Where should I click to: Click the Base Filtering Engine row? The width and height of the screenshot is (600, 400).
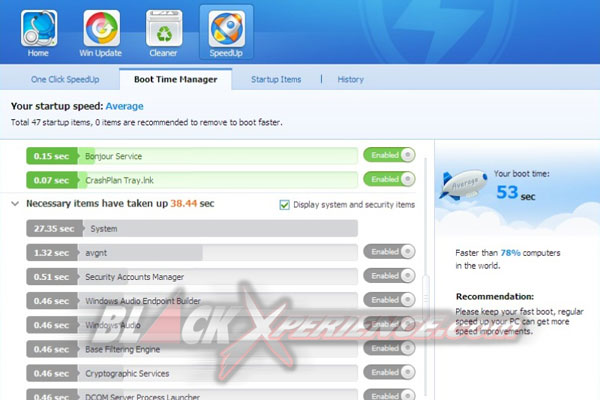coord(192,349)
